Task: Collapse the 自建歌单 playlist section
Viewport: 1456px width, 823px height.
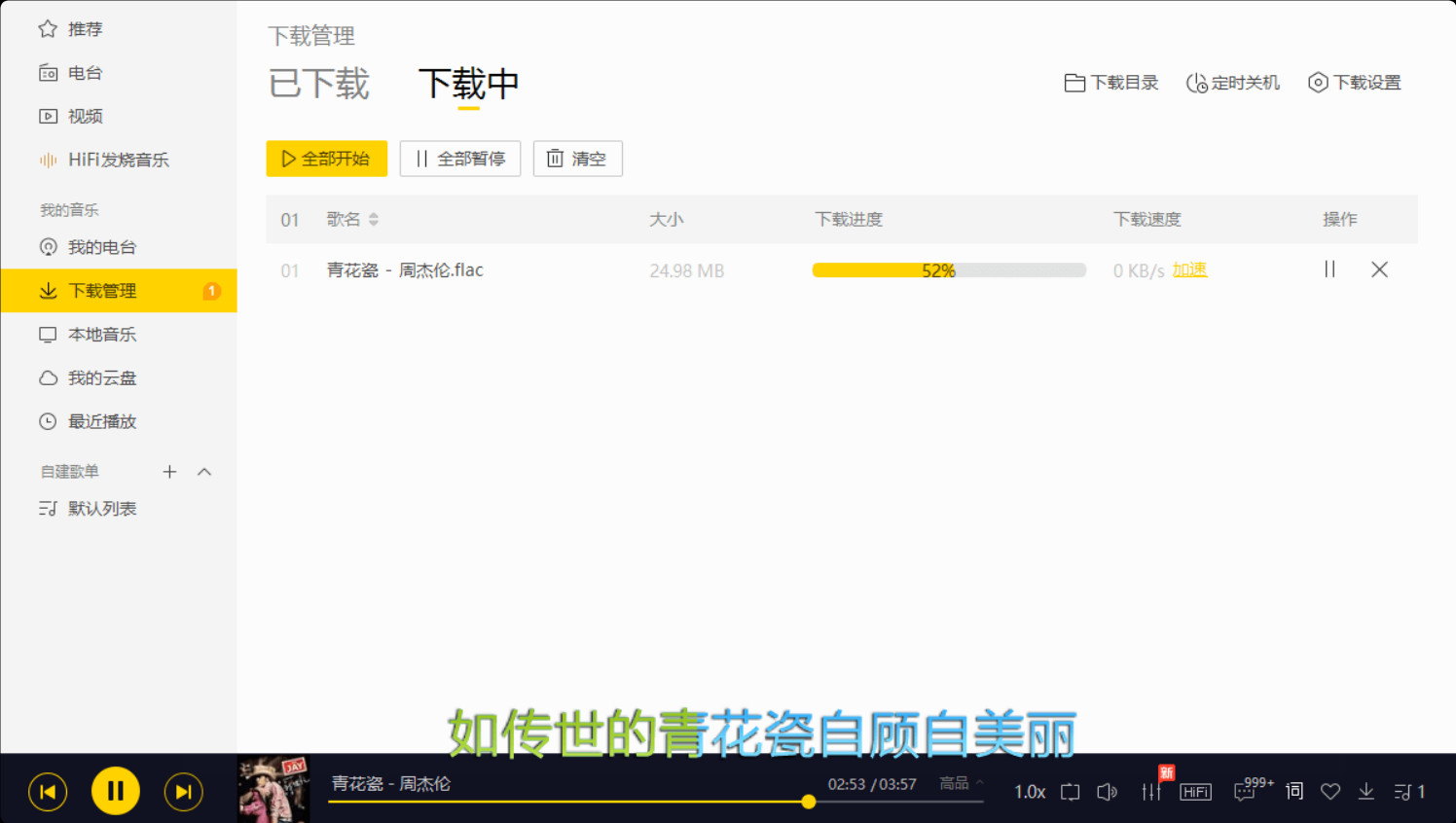Action: 204,472
